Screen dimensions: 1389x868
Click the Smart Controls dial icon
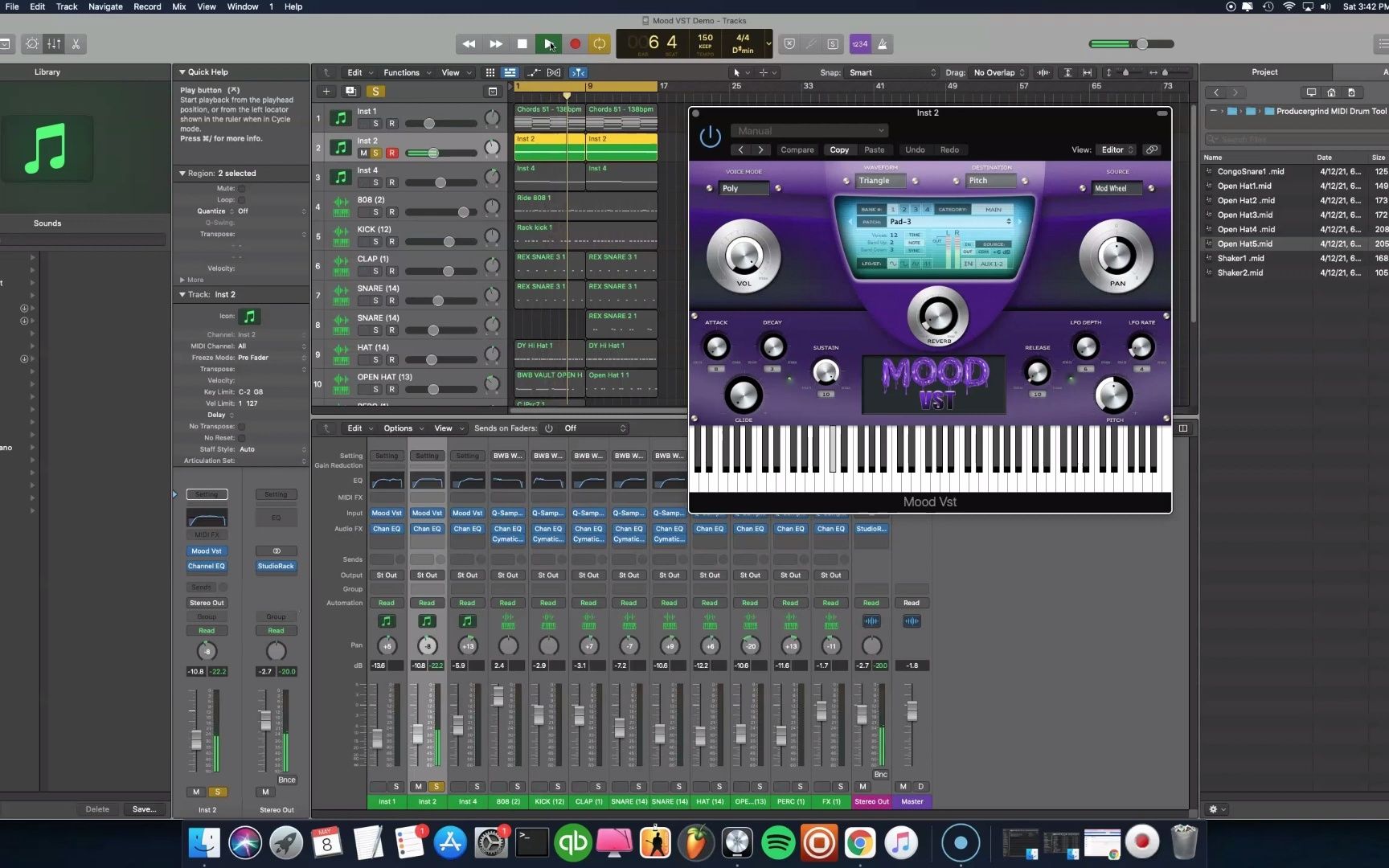coord(32,44)
